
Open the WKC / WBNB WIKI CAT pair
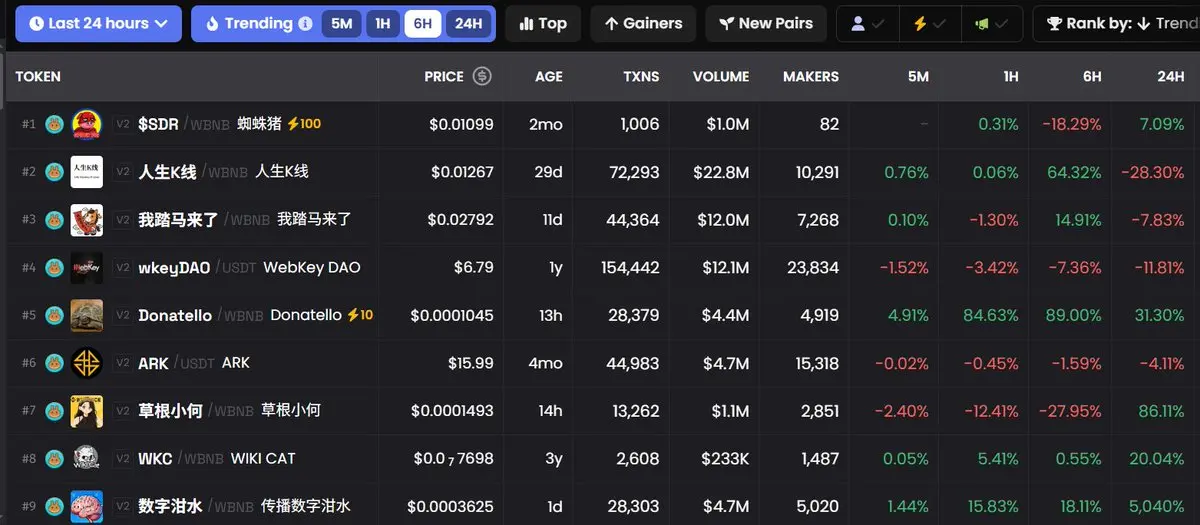pos(217,458)
